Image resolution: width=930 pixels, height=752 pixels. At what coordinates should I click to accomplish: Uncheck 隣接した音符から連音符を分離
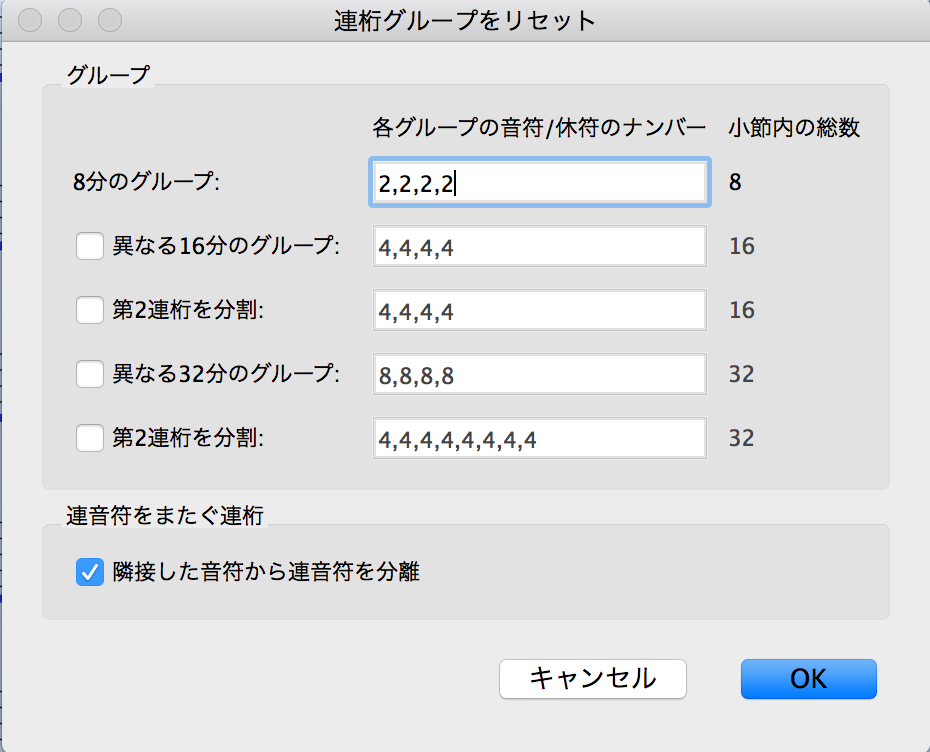90,572
